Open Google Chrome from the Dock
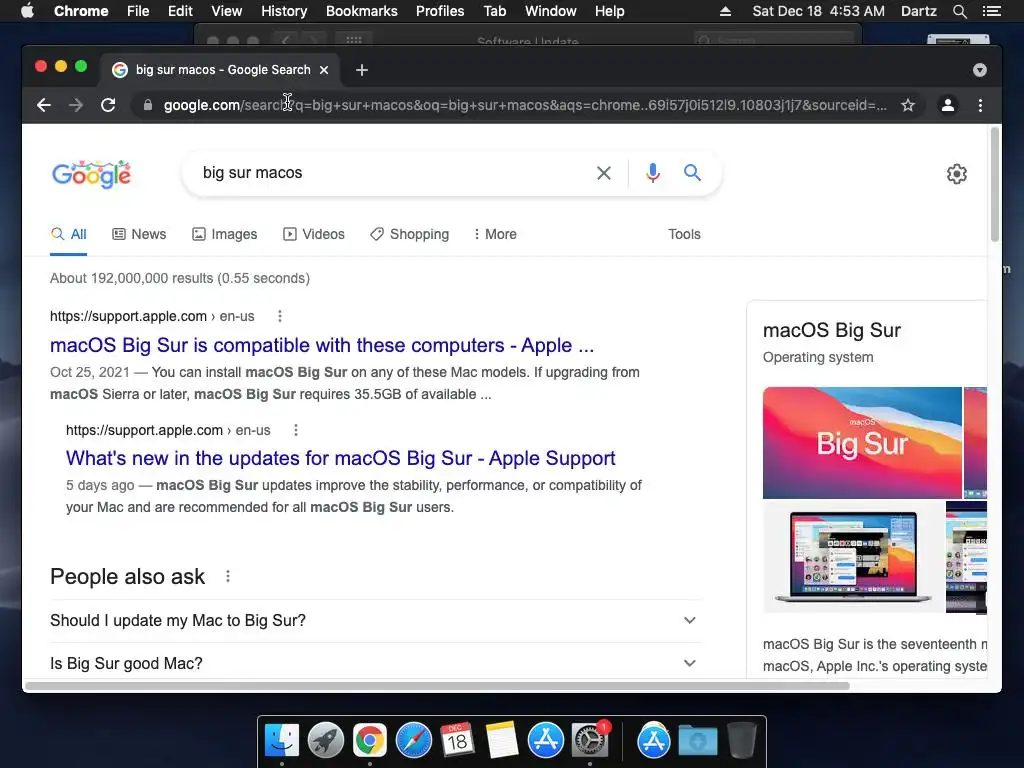 pyautogui.click(x=370, y=741)
